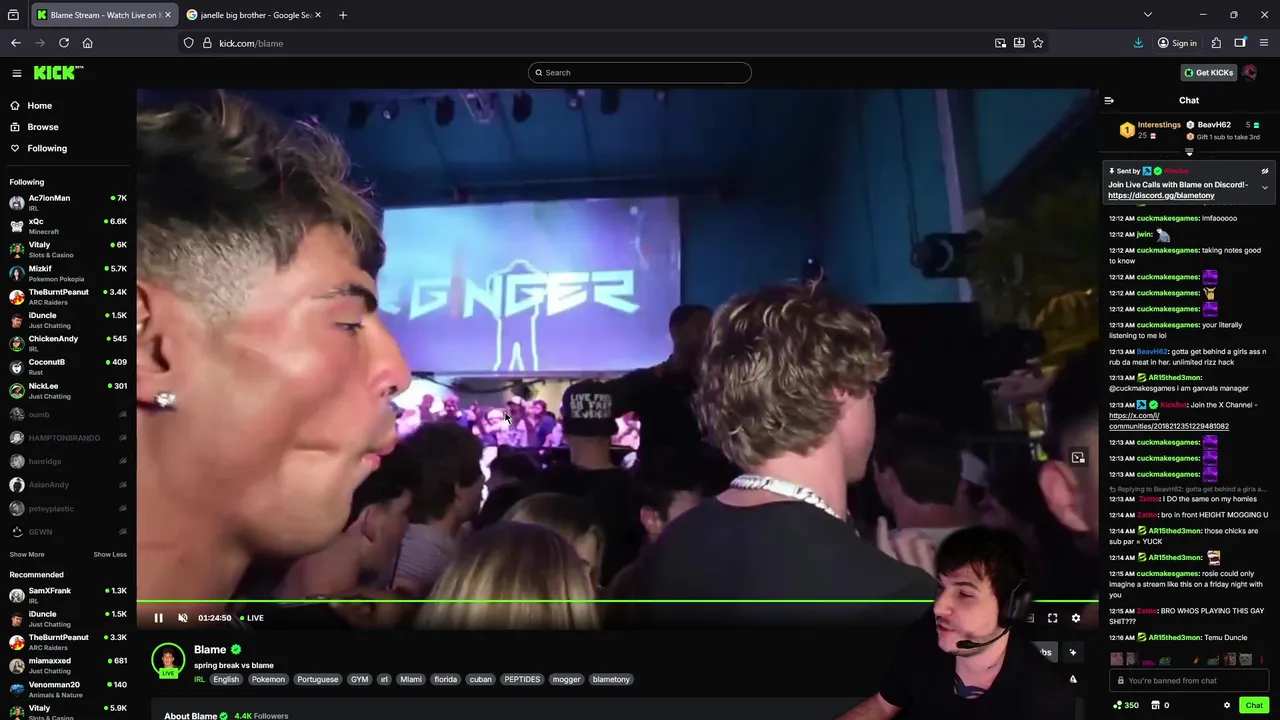This screenshot has width=1280, height=720.
Task: Open Venomman20 in Recommended list
Action: pos(68,689)
